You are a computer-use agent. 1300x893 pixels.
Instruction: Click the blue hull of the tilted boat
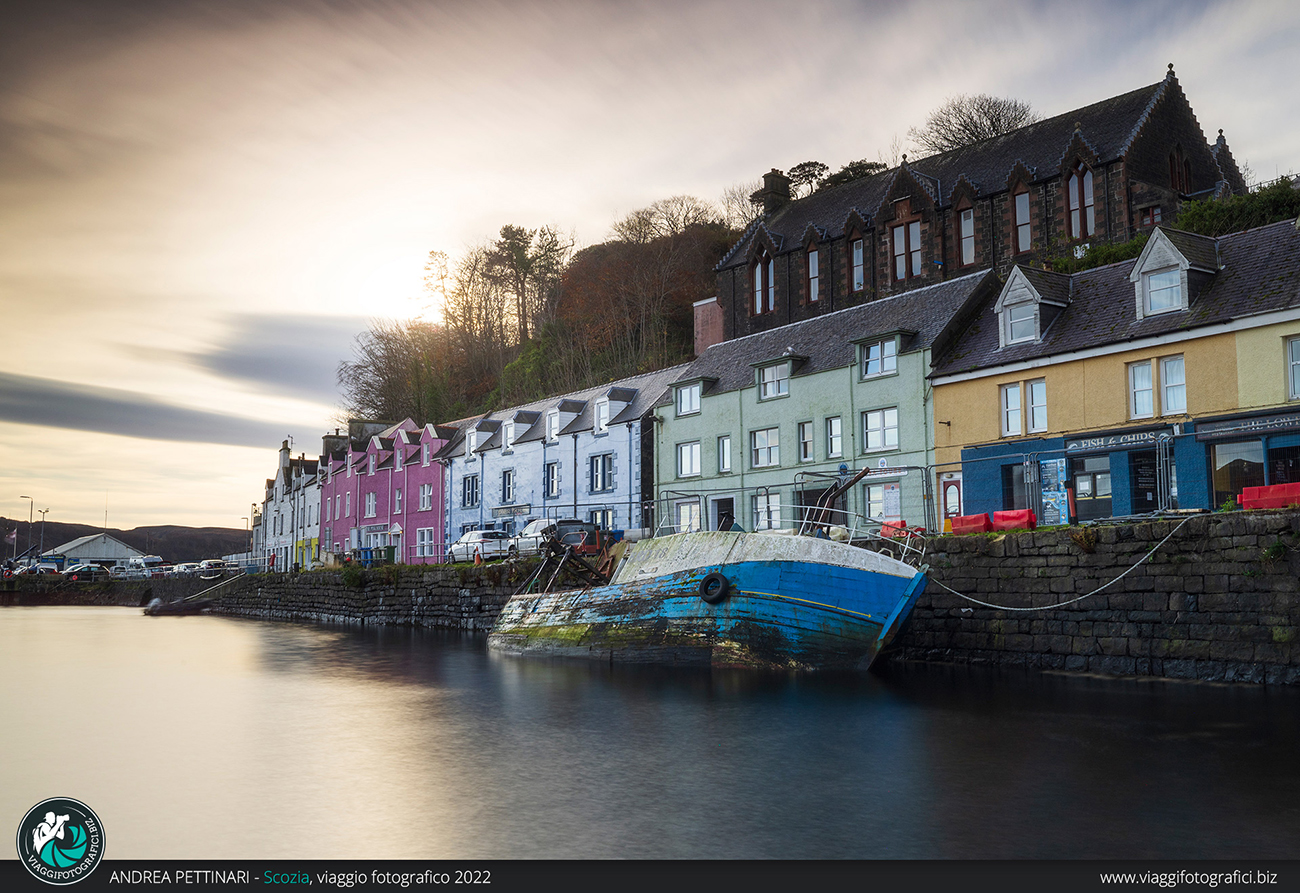coord(800,610)
